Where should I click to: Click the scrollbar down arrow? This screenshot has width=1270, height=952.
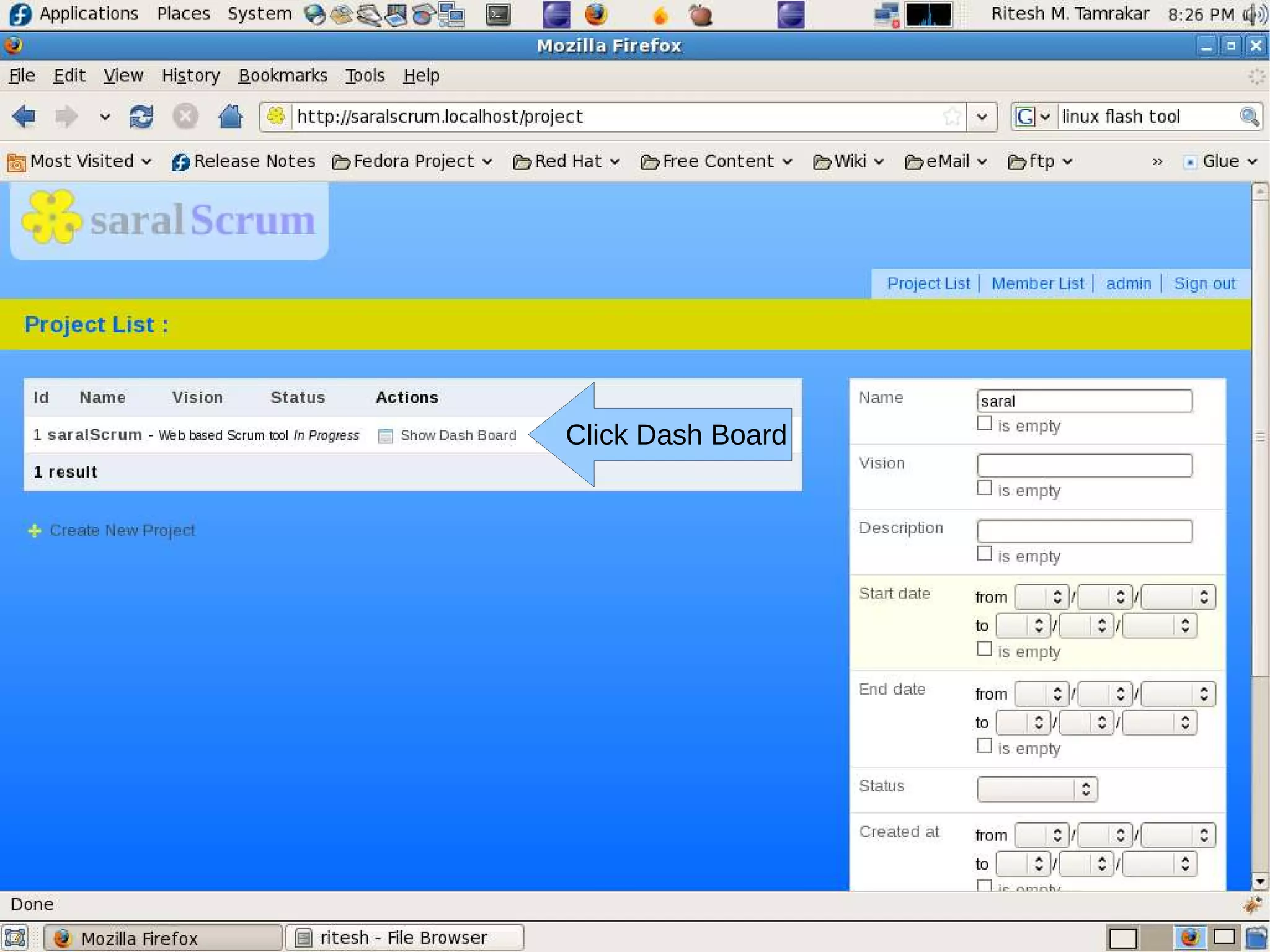tap(1260, 881)
